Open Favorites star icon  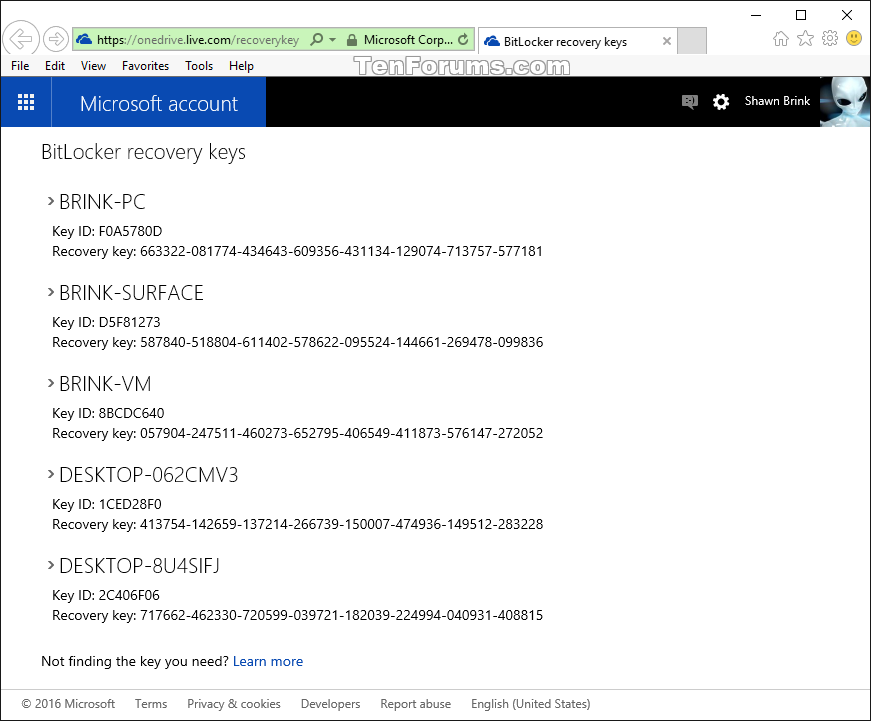click(805, 38)
